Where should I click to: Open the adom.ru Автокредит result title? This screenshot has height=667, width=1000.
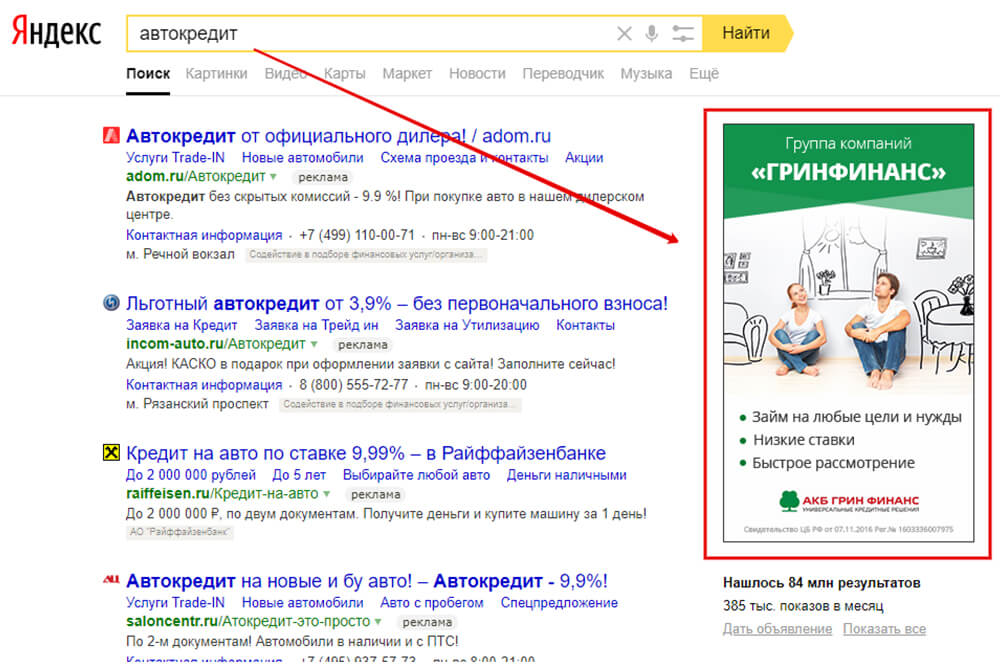pyautogui.click(x=338, y=136)
